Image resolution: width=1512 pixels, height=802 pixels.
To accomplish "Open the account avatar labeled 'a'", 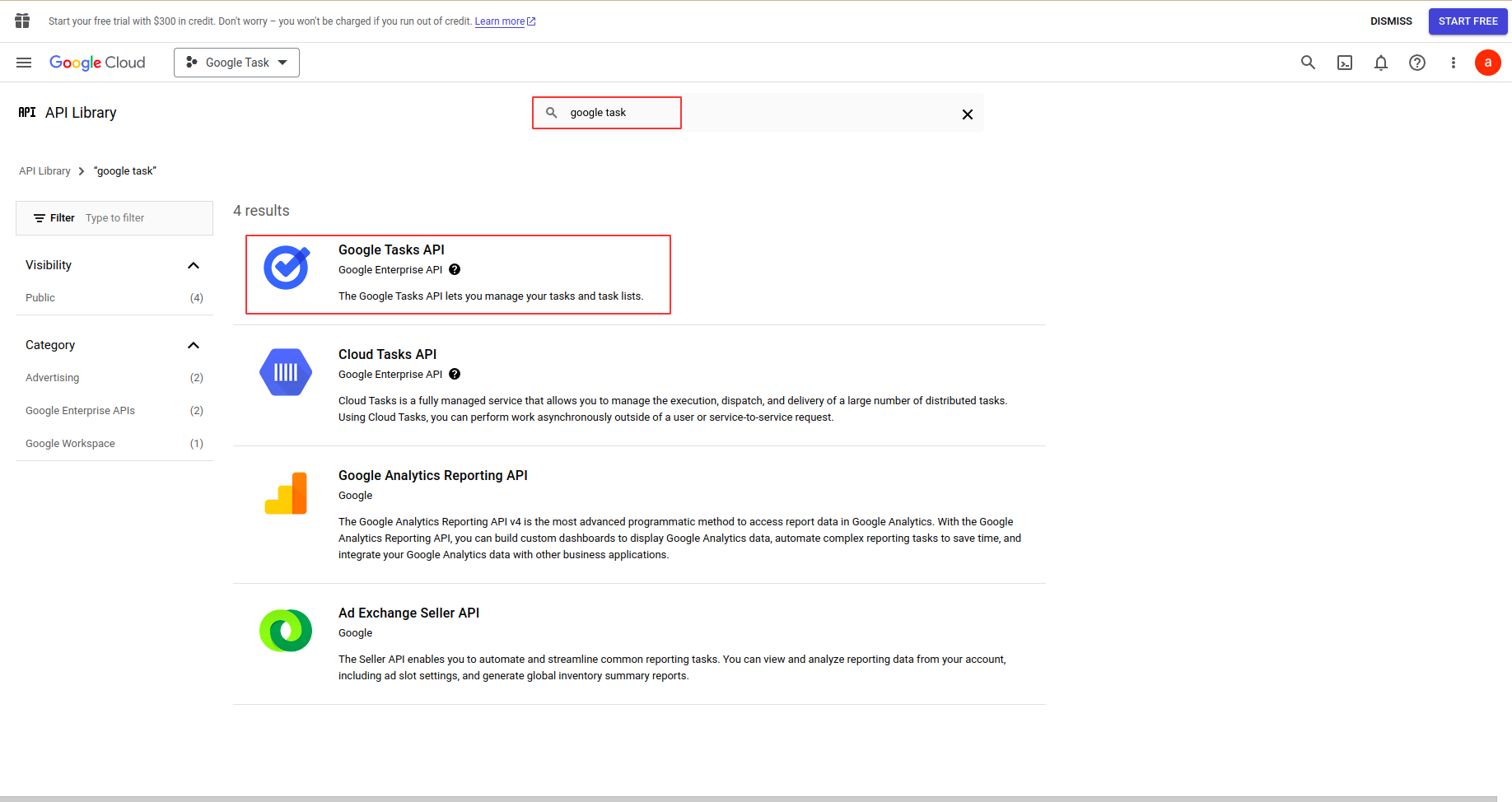I will click(1488, 63).
